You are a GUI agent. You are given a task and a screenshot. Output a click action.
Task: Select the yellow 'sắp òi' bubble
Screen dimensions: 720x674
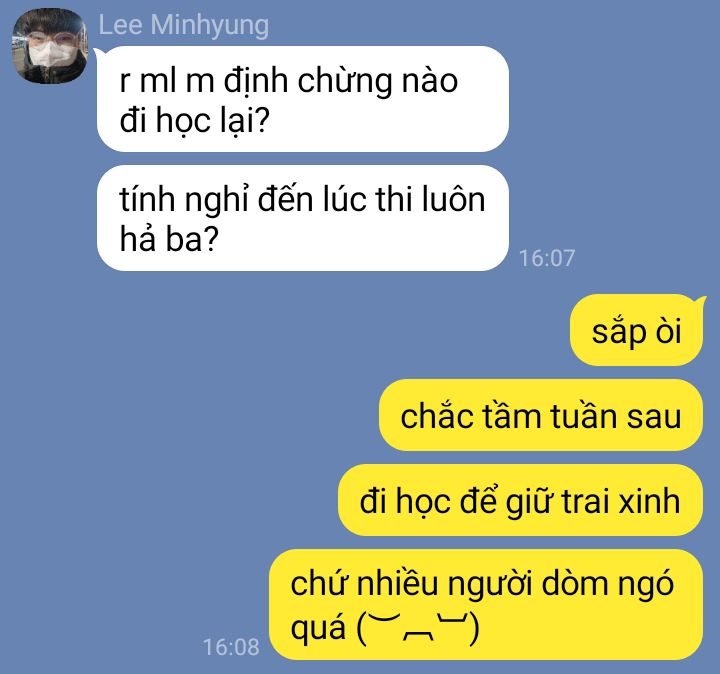[x=636, y=331]
